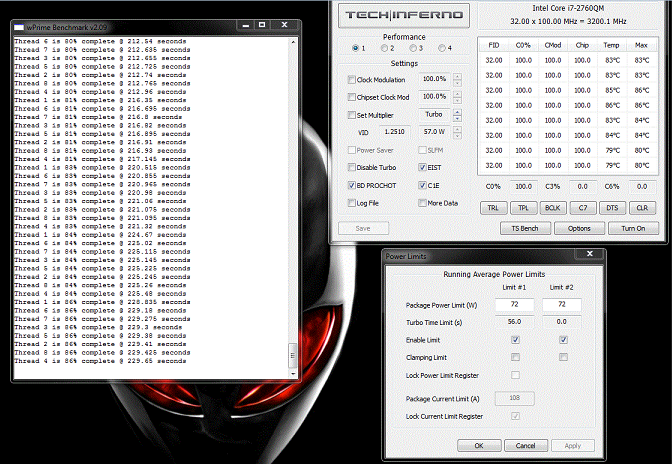This screenshot has height=464, width=672.
Task: Enable the Chipset Clock Mod checkbox
Action: pos(352,97)
